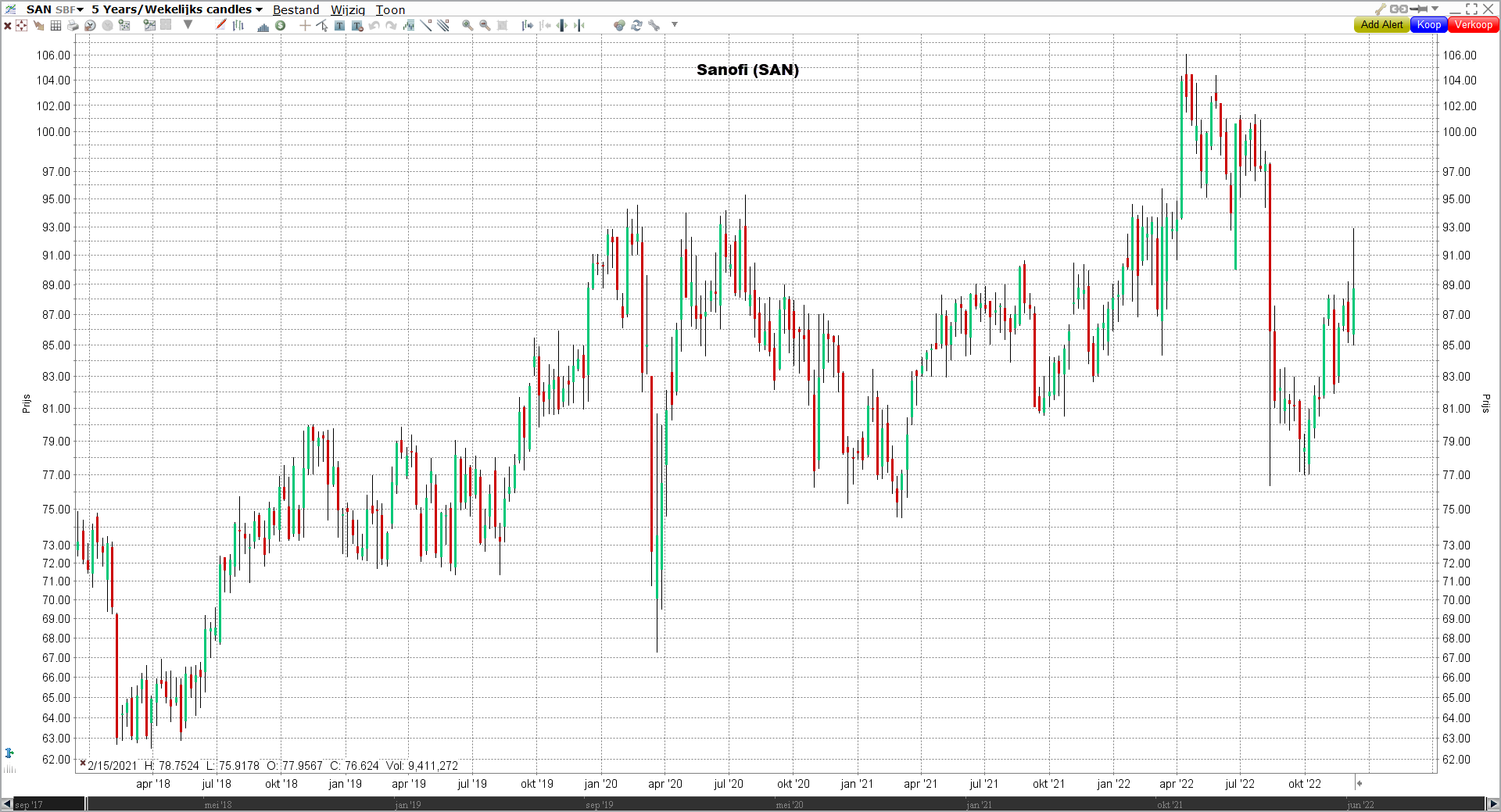Click the blue Koop button

coord(1429,25)
